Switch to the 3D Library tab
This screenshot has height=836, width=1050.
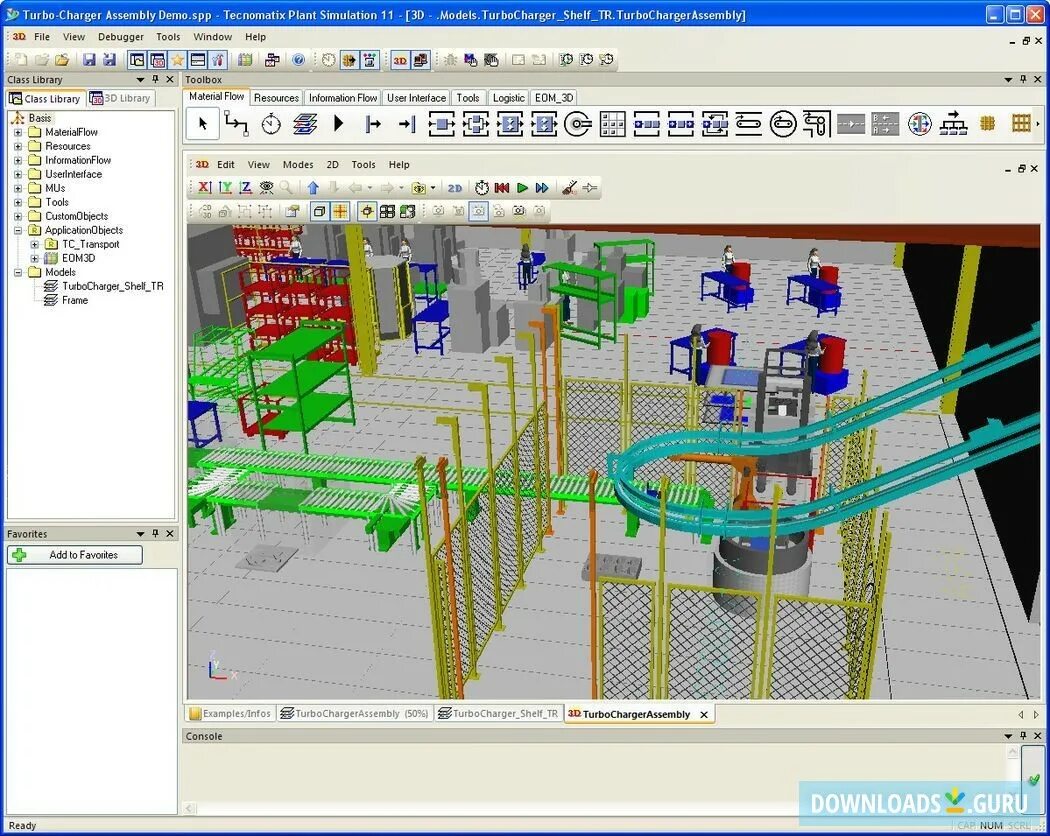(x=121, y=98)
